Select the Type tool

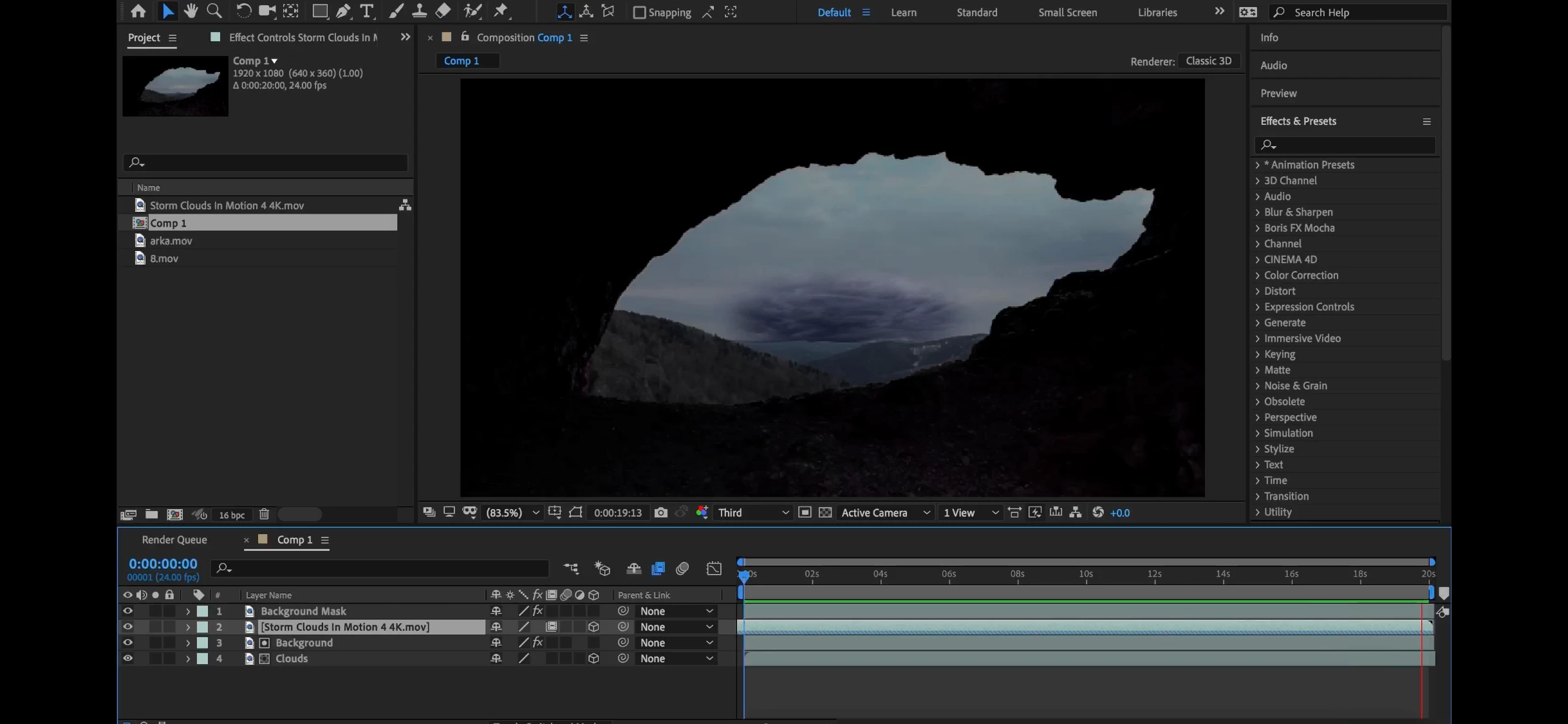click(x=366, y=11)
